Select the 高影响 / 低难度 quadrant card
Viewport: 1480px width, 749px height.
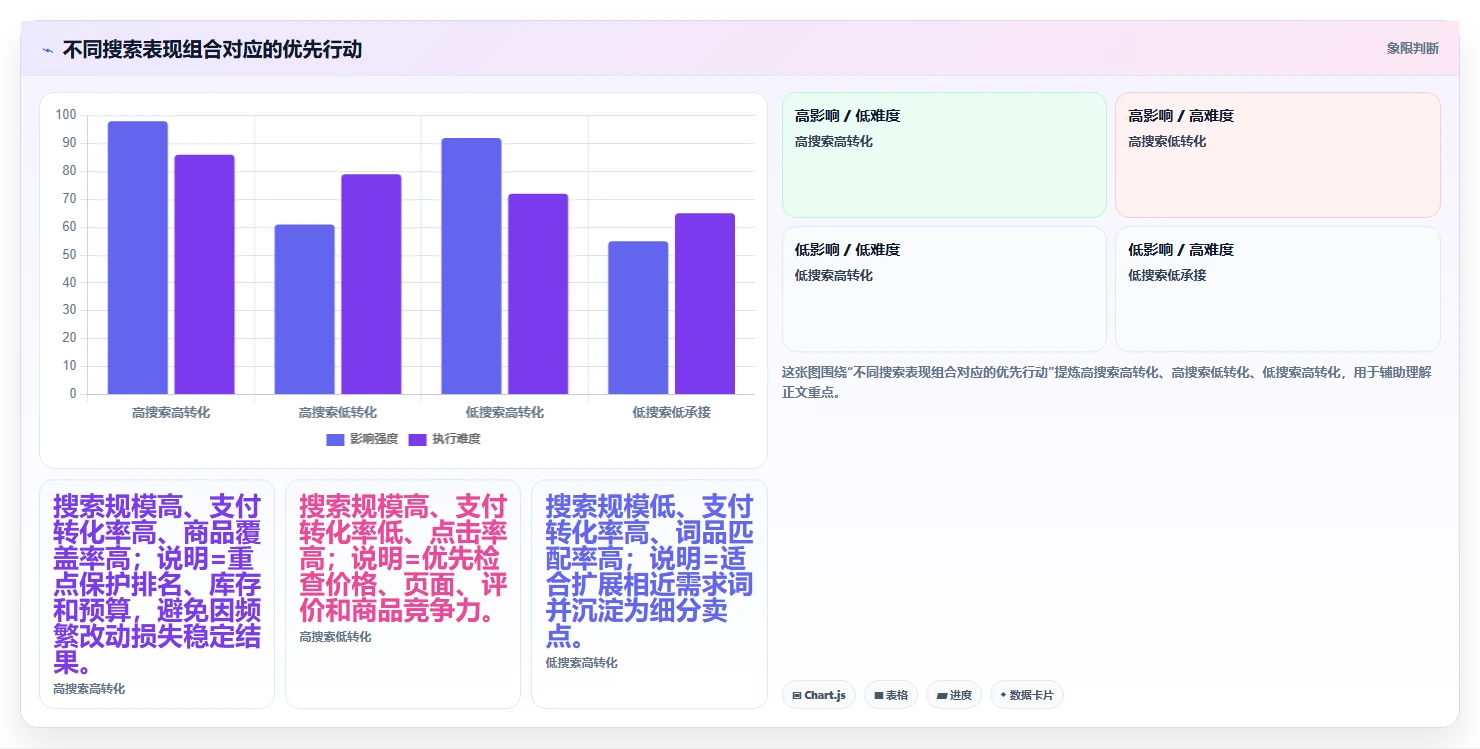(944, 155)
